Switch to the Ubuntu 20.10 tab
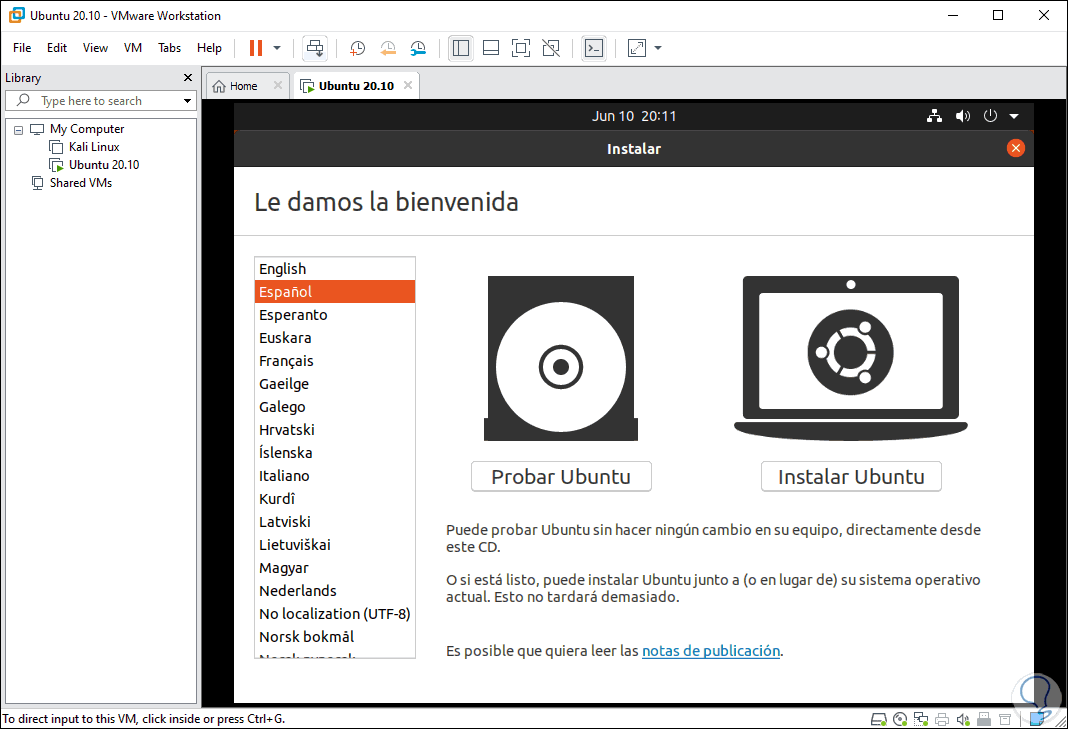 point(356,86)
